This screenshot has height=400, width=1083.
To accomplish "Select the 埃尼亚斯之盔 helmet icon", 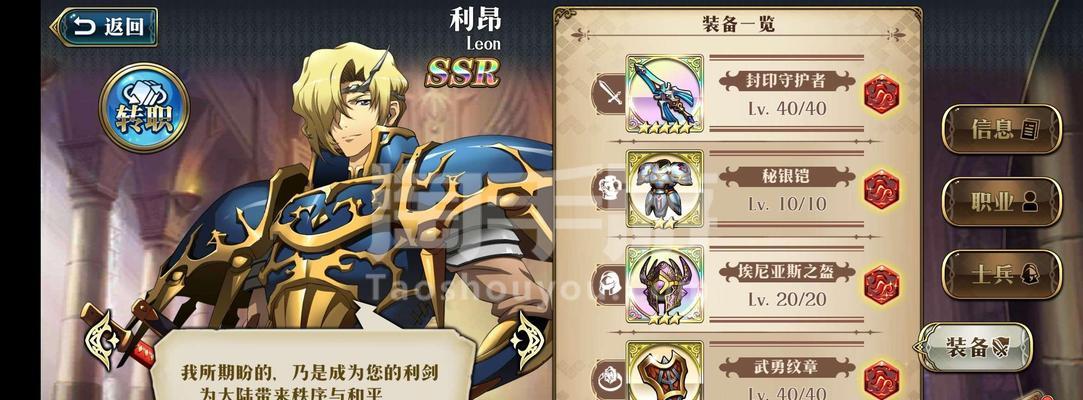I will click(x=664, y=285).
